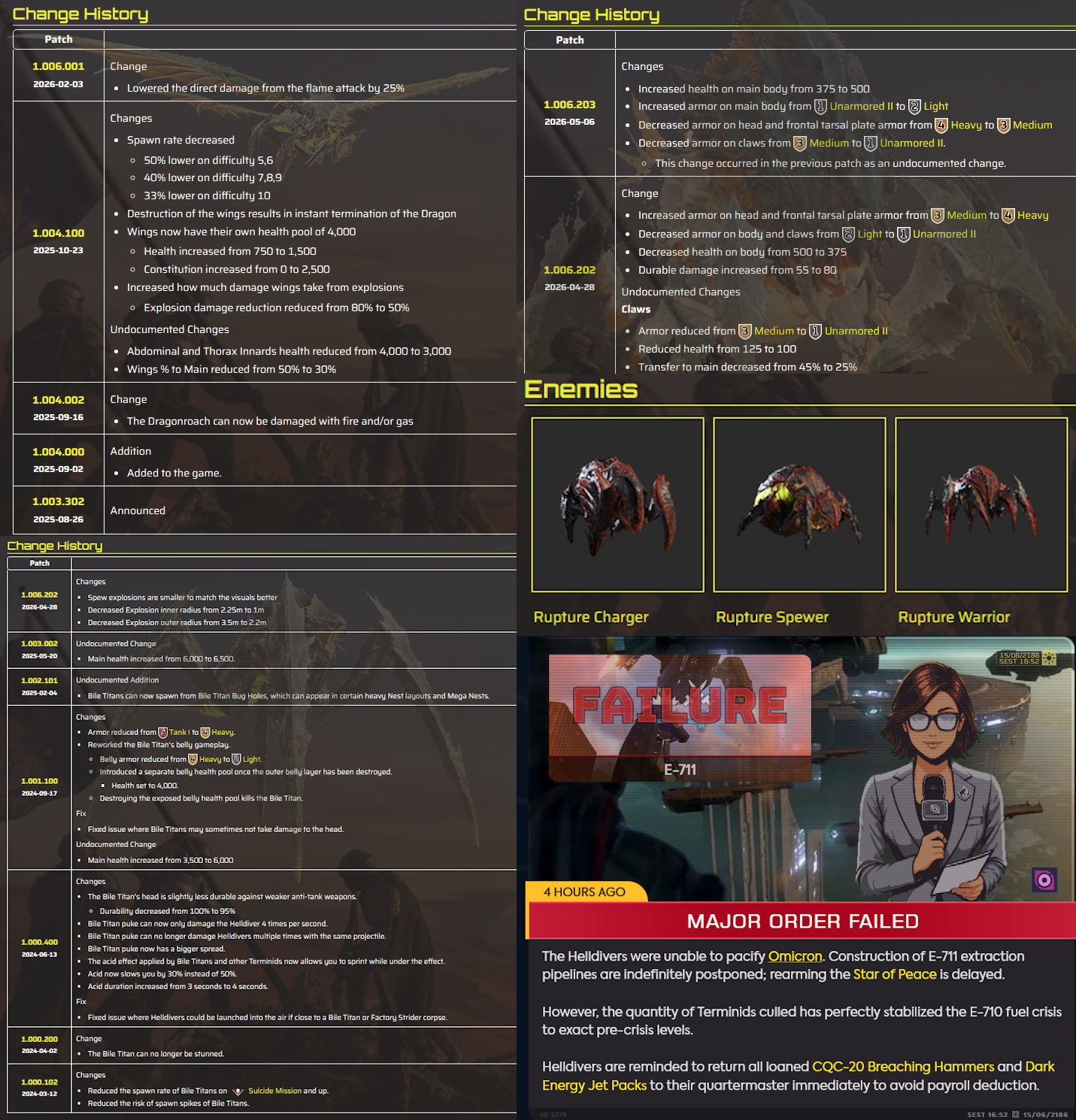Click 'Medium' link text in 'Decreased armor on head' row
1076x1120 pixels.
pyautogui.click(x=1032, y=126)
